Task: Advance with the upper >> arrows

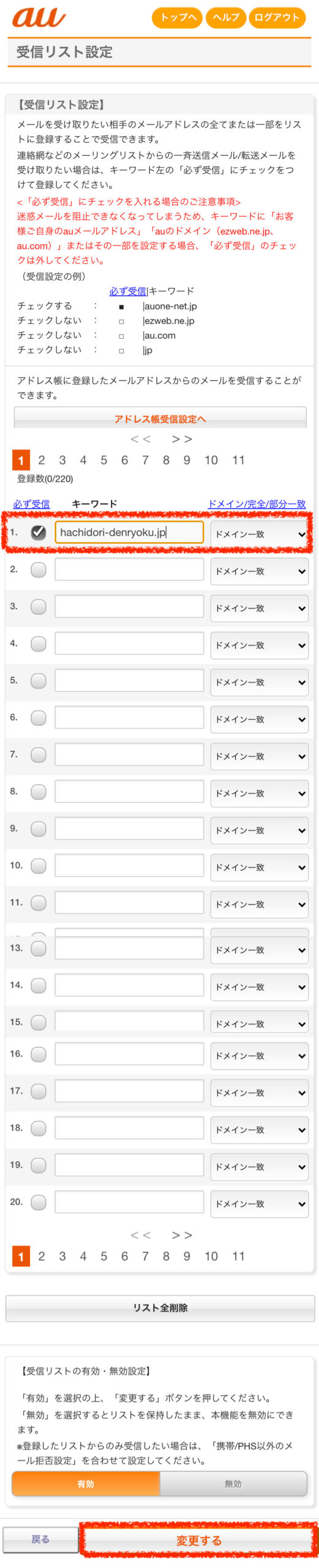Action: [182, 439]
